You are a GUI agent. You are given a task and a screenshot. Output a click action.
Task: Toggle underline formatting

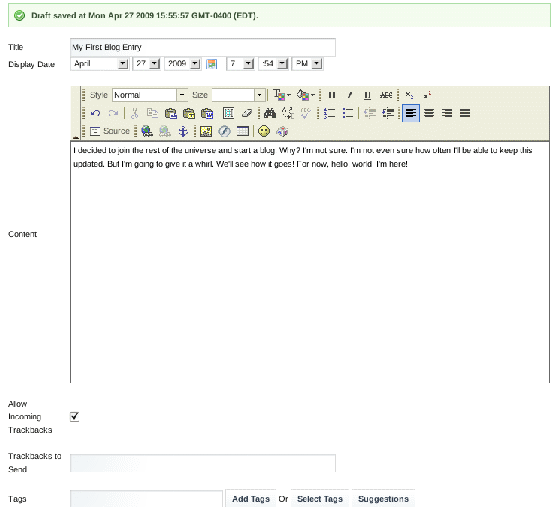(367, 95)
